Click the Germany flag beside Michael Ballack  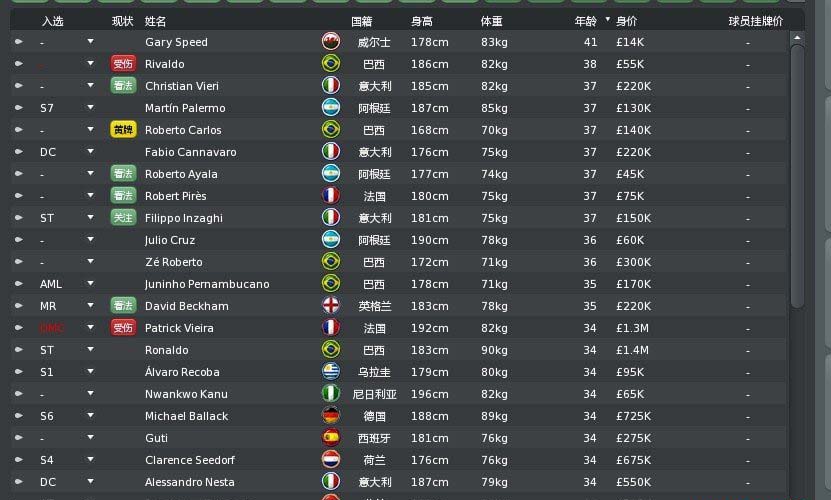tap(331, 416)
